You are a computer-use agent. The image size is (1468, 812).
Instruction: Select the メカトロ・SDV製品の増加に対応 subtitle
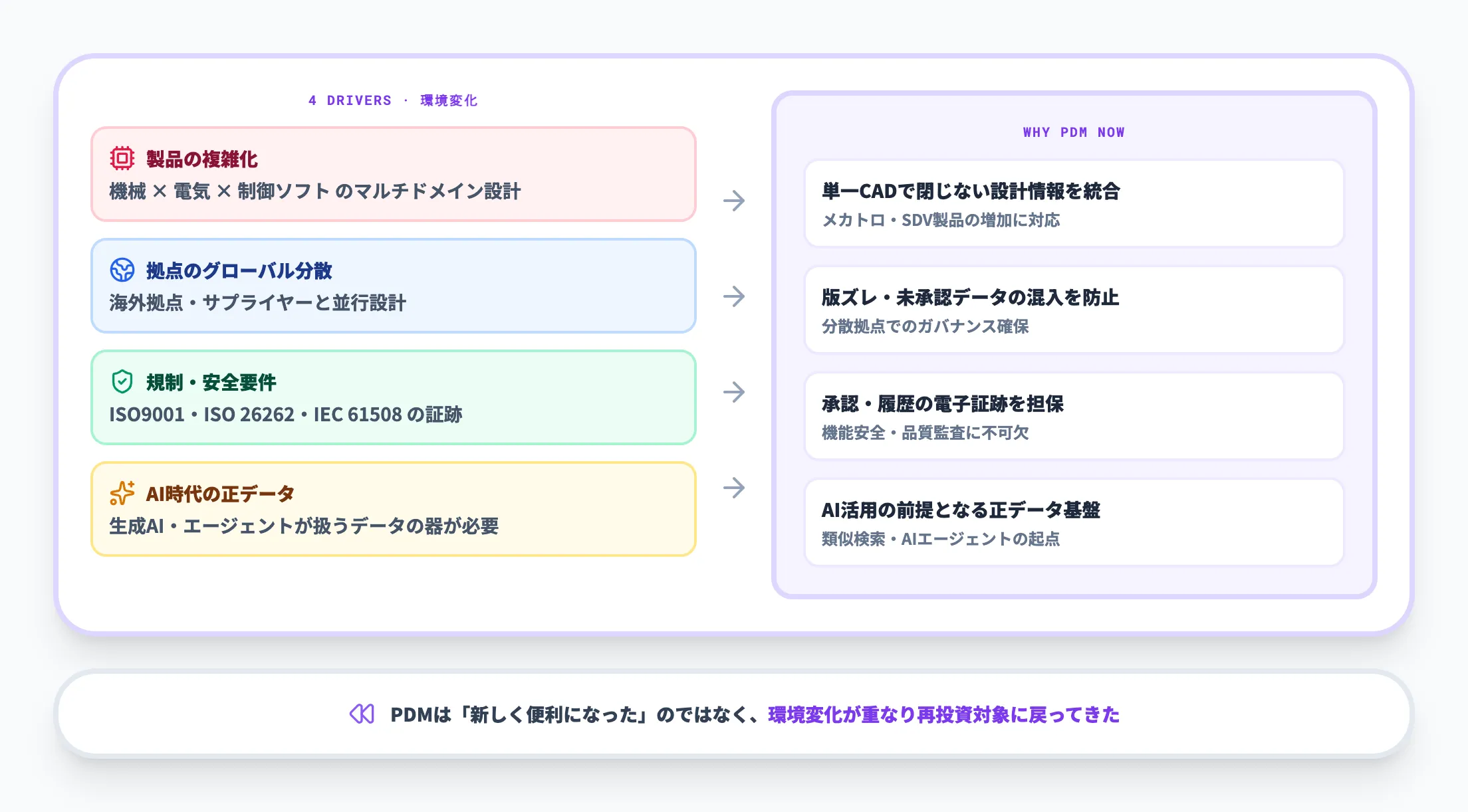[x=941, y=221]
